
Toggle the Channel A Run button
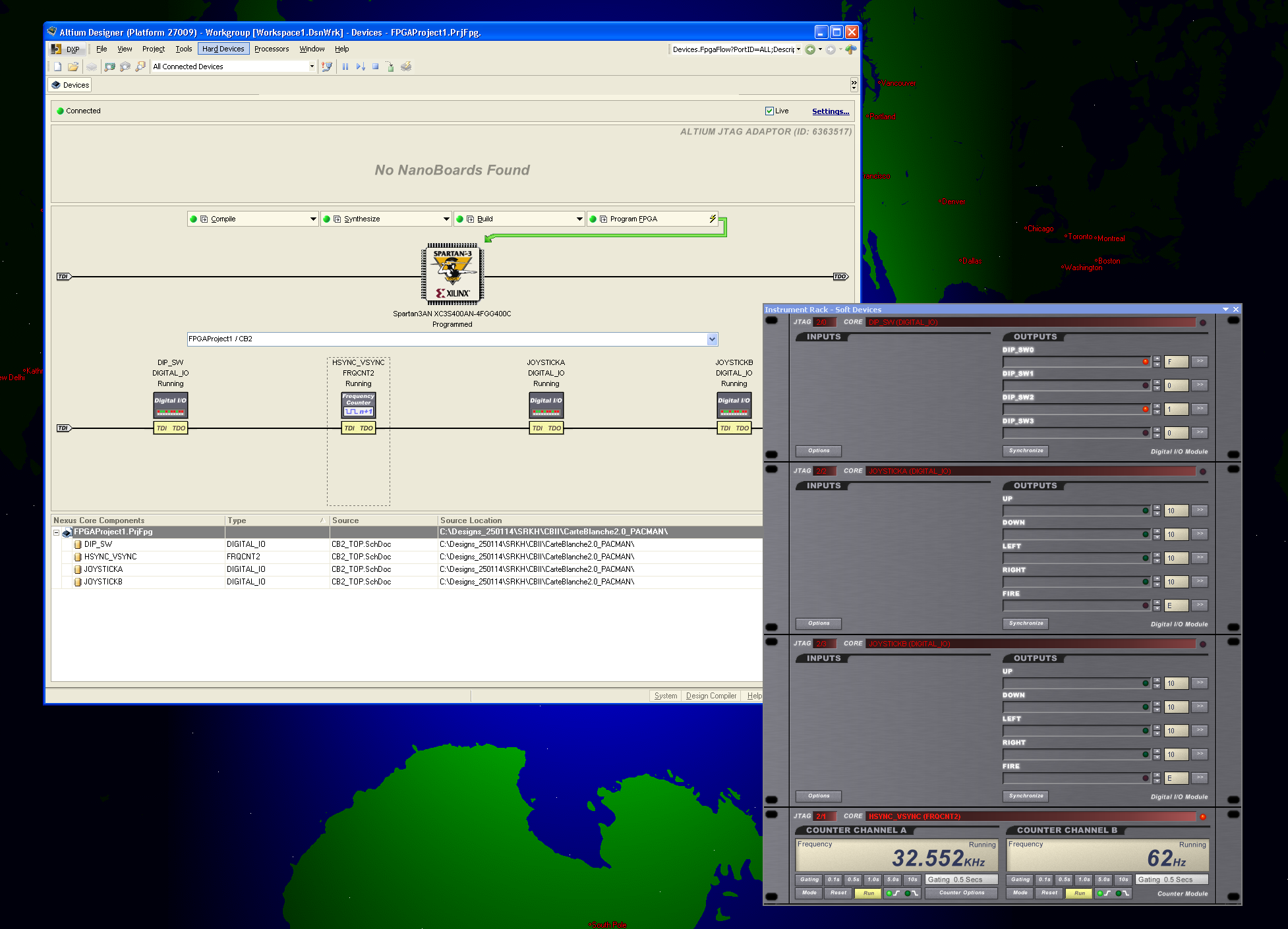(869, 893)
